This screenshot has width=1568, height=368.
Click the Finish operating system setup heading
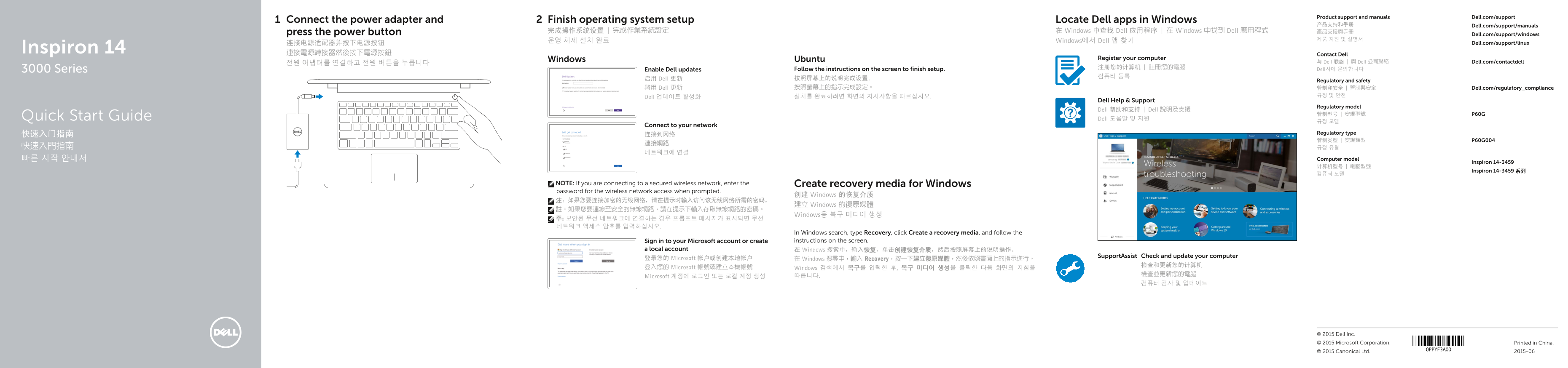620,19
